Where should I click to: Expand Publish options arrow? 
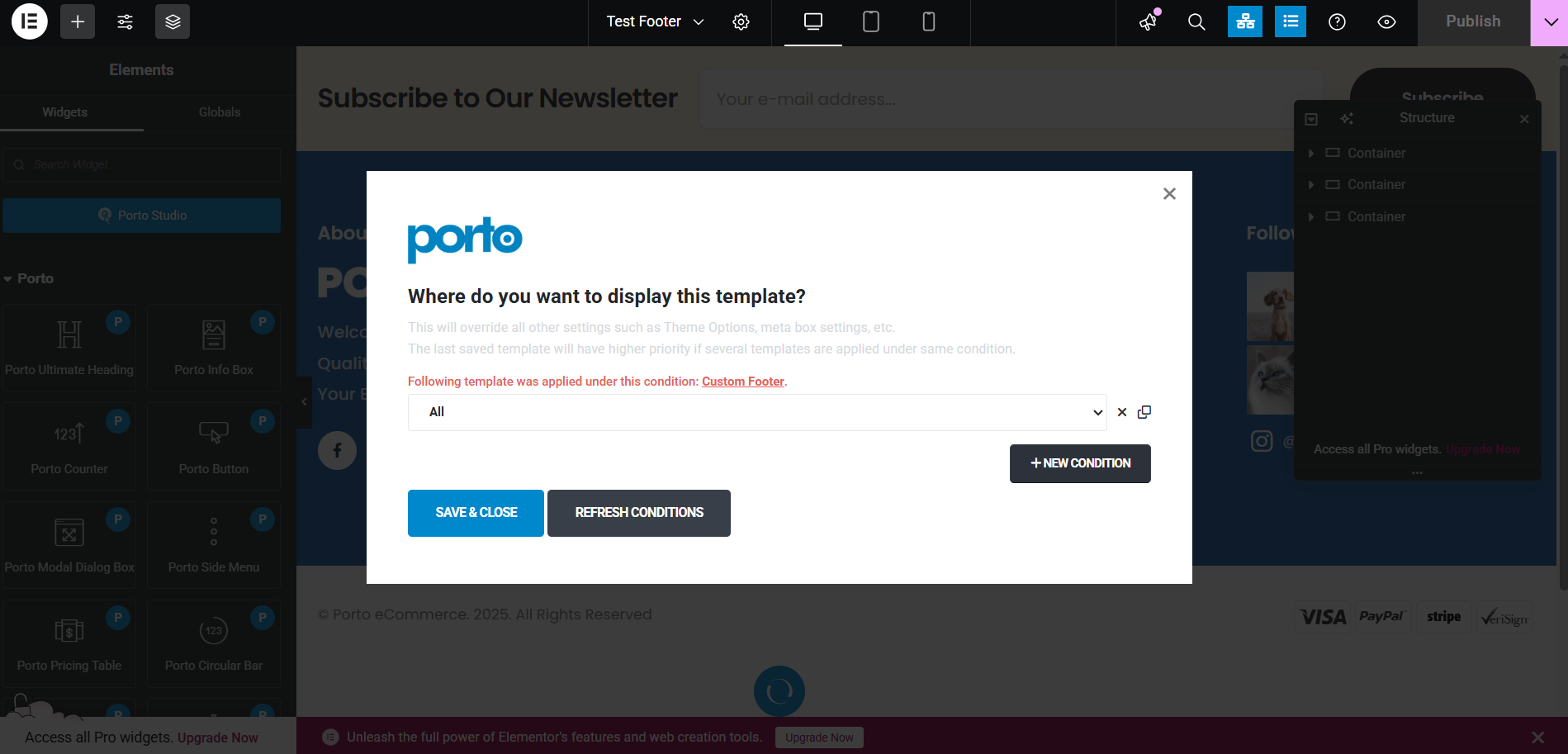[1550, 22]
